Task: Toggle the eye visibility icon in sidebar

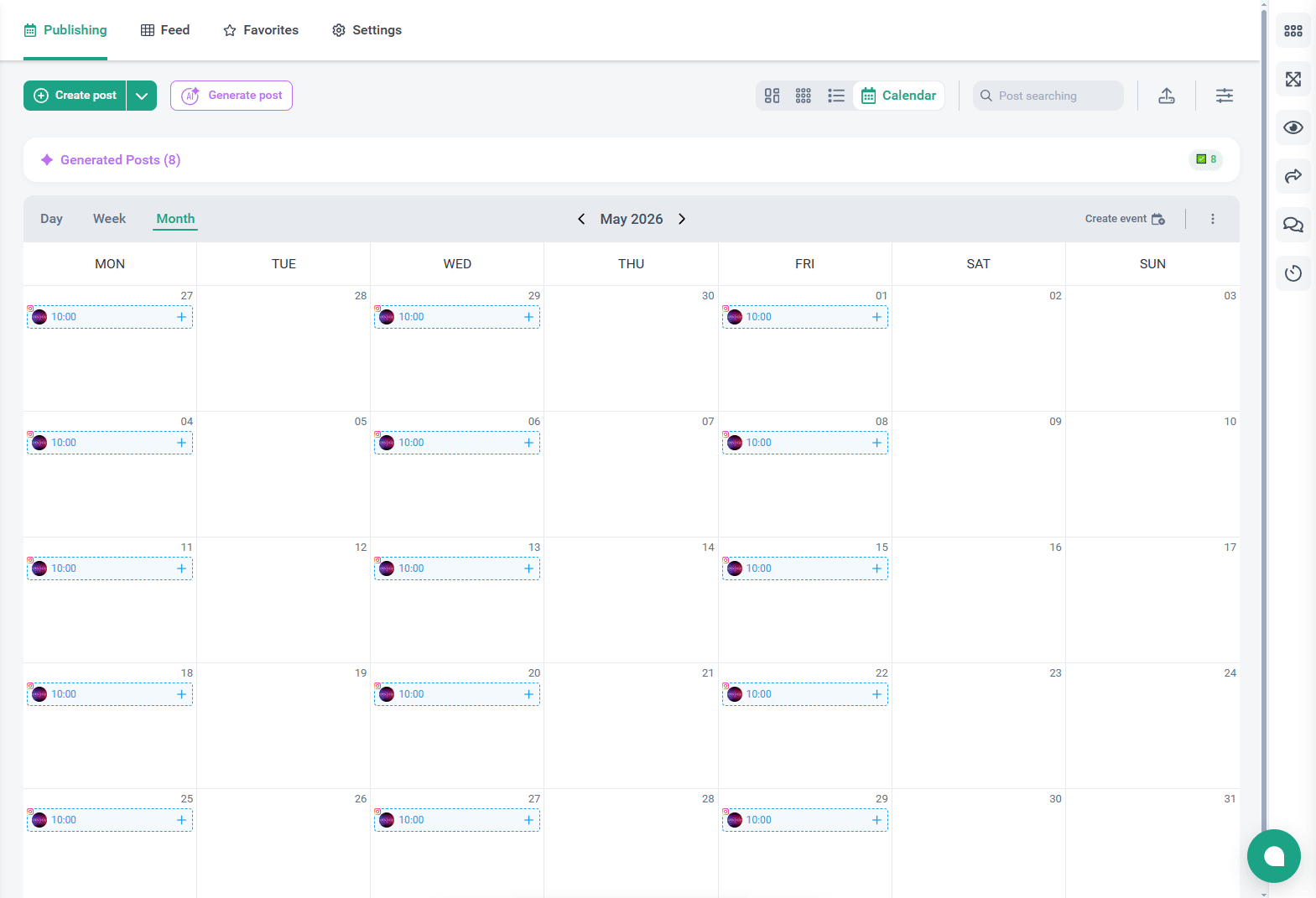Action: [1293, 127]
